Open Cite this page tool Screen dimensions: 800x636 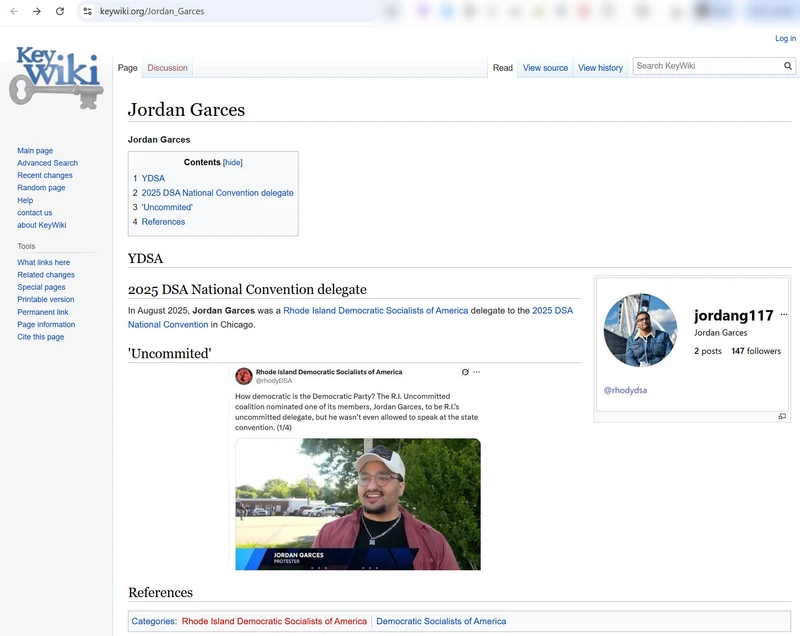point(41,337)
